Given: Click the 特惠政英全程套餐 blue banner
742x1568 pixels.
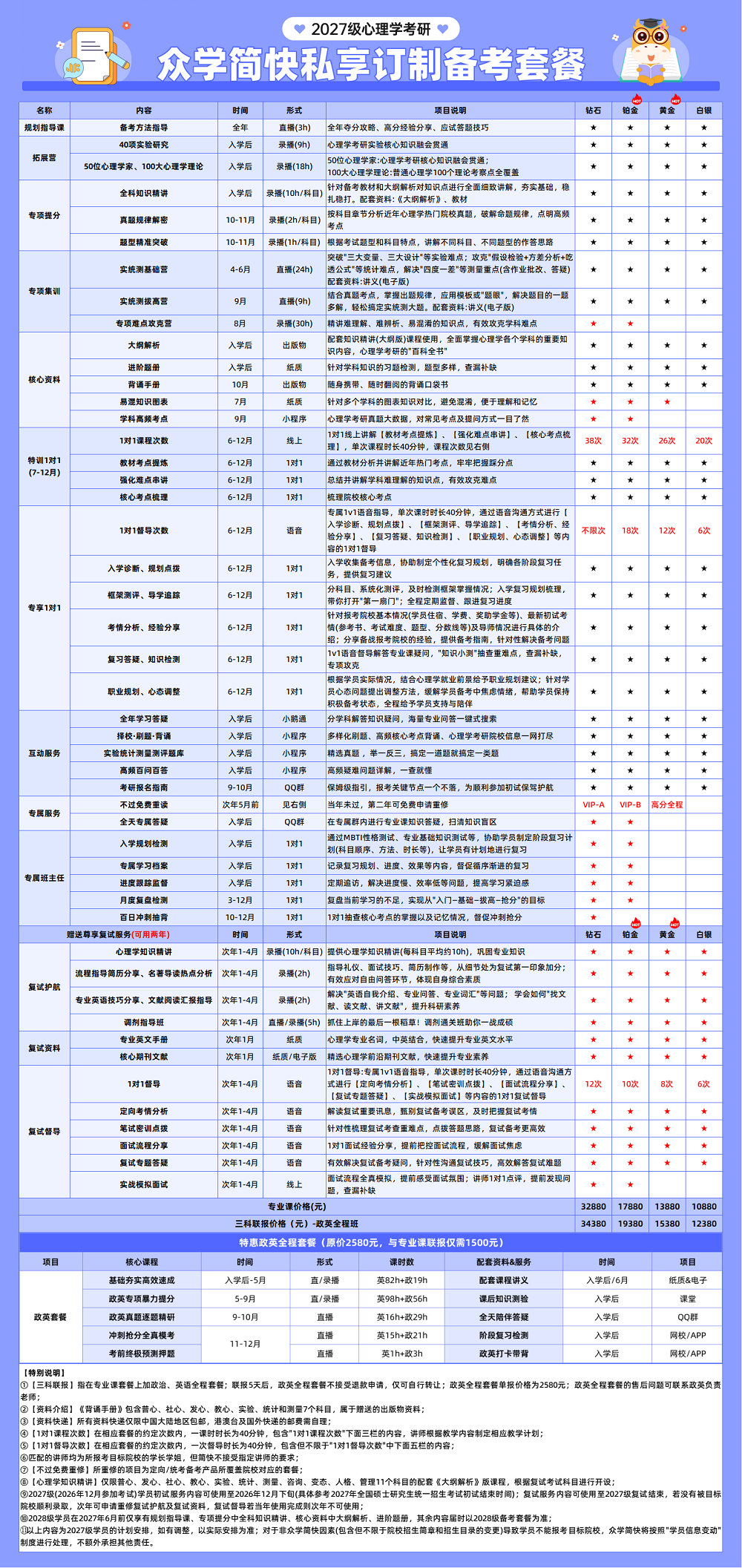Looking at the screenshot, I should (x=370, y=1242).
